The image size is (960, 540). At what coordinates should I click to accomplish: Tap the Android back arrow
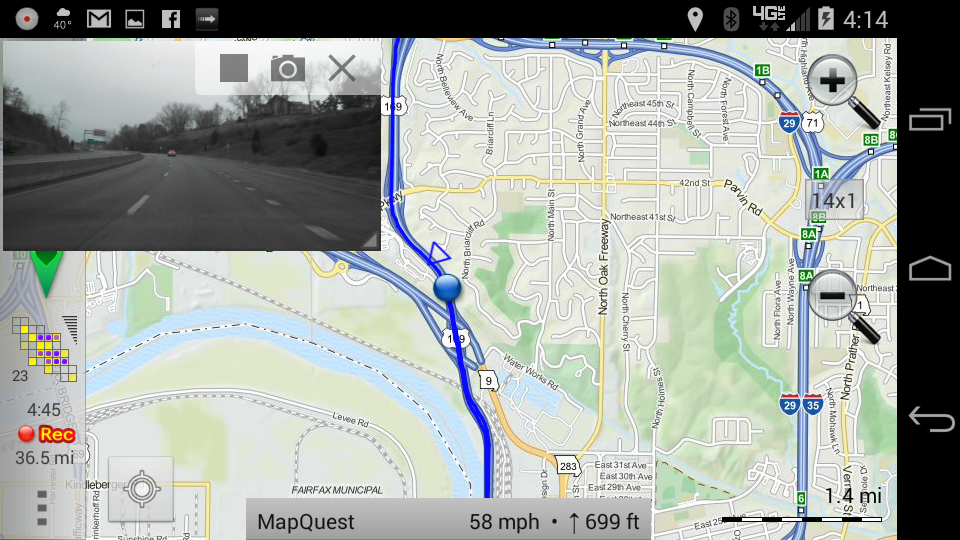point(931,419)
